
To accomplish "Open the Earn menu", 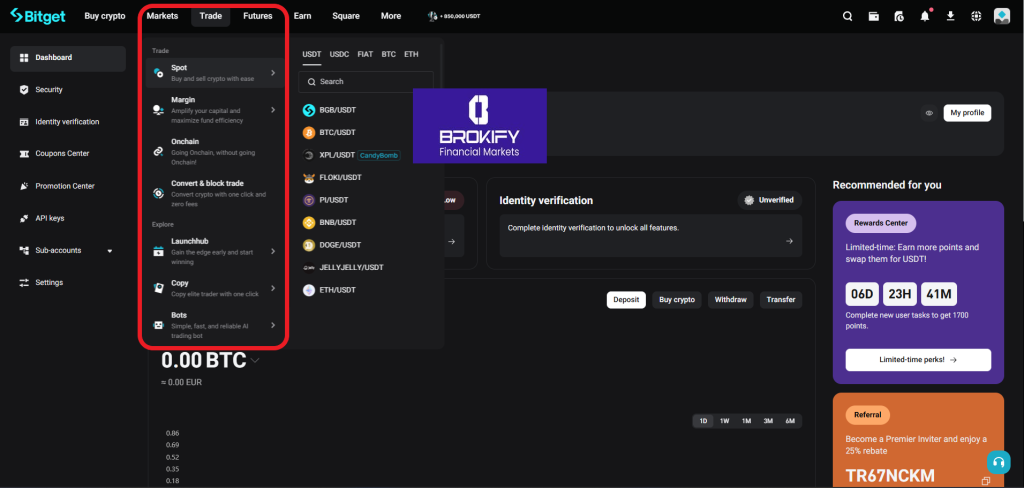I will pyautogui.click(x=302, y=16).
